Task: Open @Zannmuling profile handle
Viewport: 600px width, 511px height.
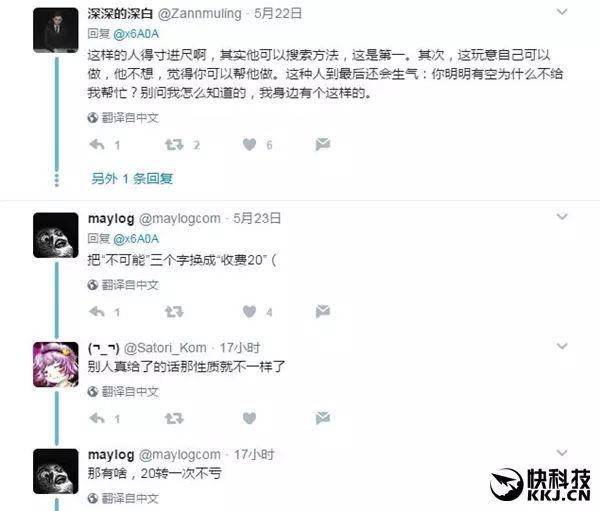Action: pyautogui.click(x=200, y=14)
